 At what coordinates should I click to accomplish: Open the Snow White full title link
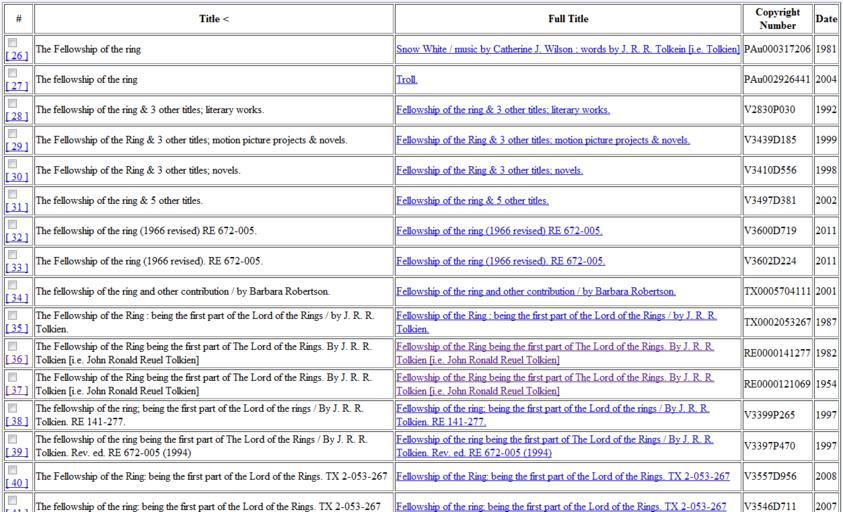tap(567, 49)
